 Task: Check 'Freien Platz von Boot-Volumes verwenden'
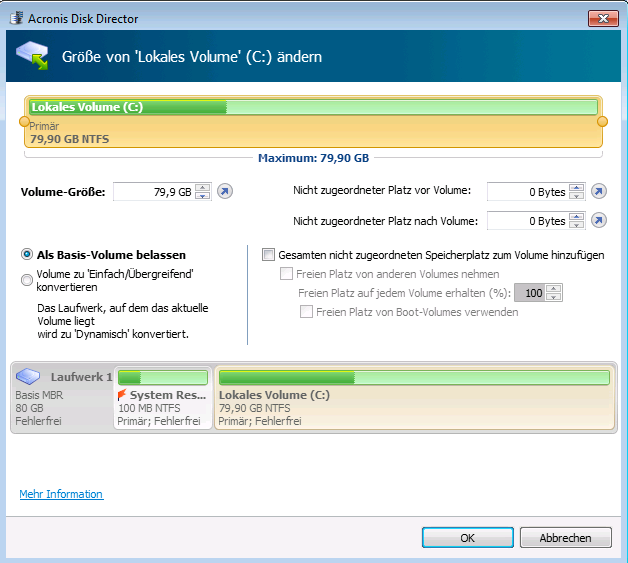pyautogui.click(x=306, y=312)
